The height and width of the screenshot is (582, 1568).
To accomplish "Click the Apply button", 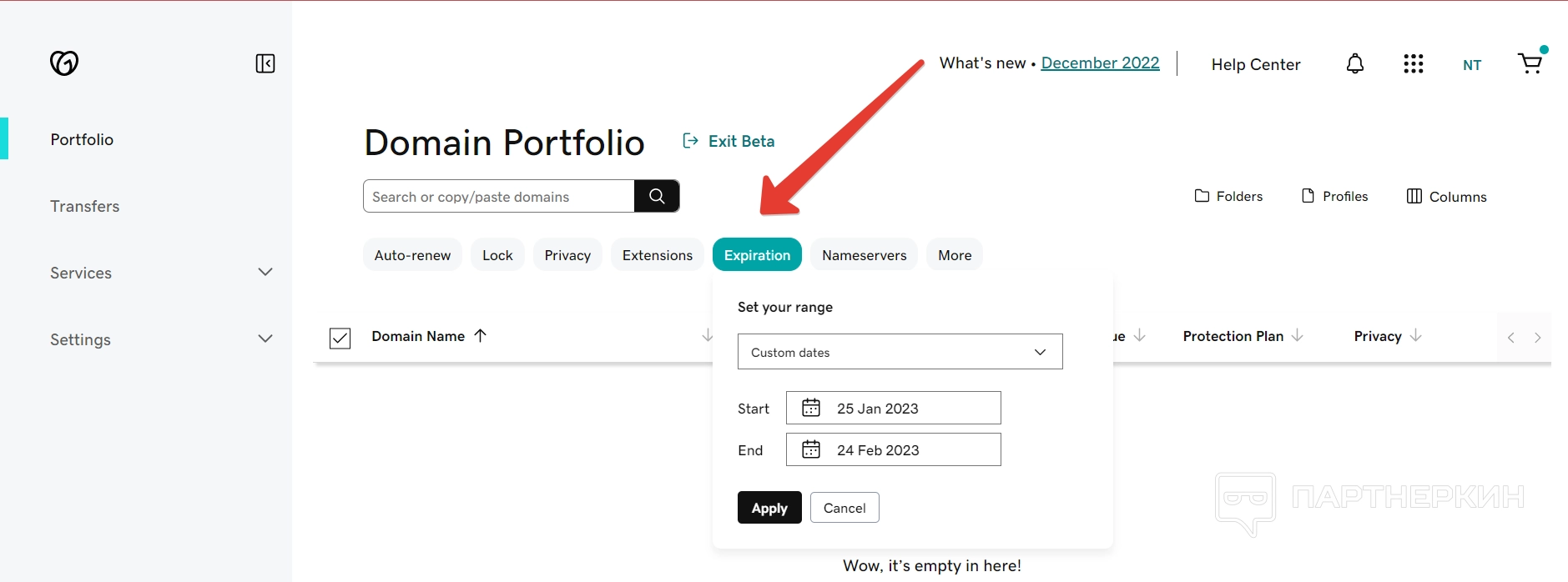I will (769, 508).
